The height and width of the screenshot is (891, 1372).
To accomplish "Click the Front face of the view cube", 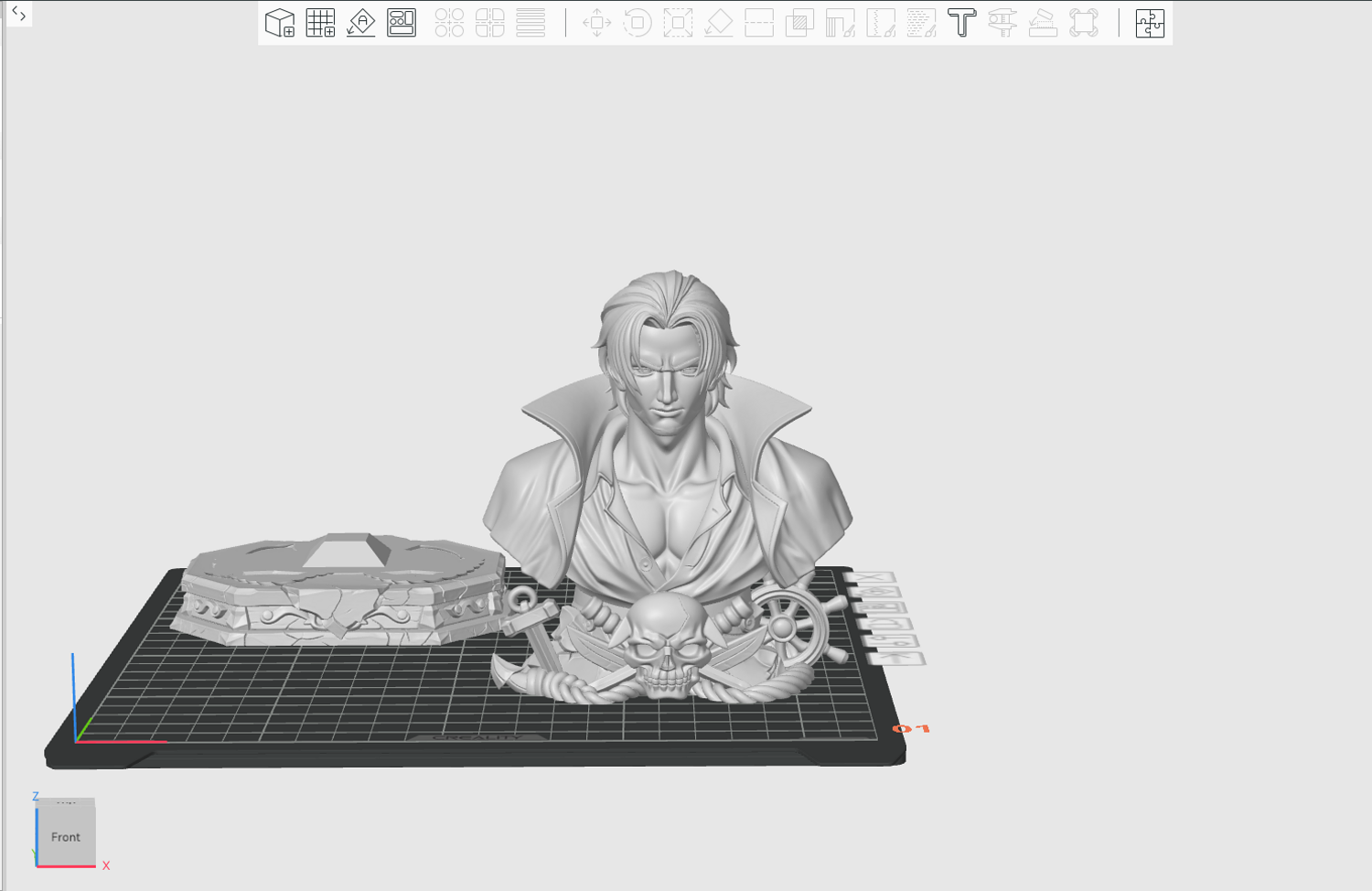I will (x=66, y=836).
